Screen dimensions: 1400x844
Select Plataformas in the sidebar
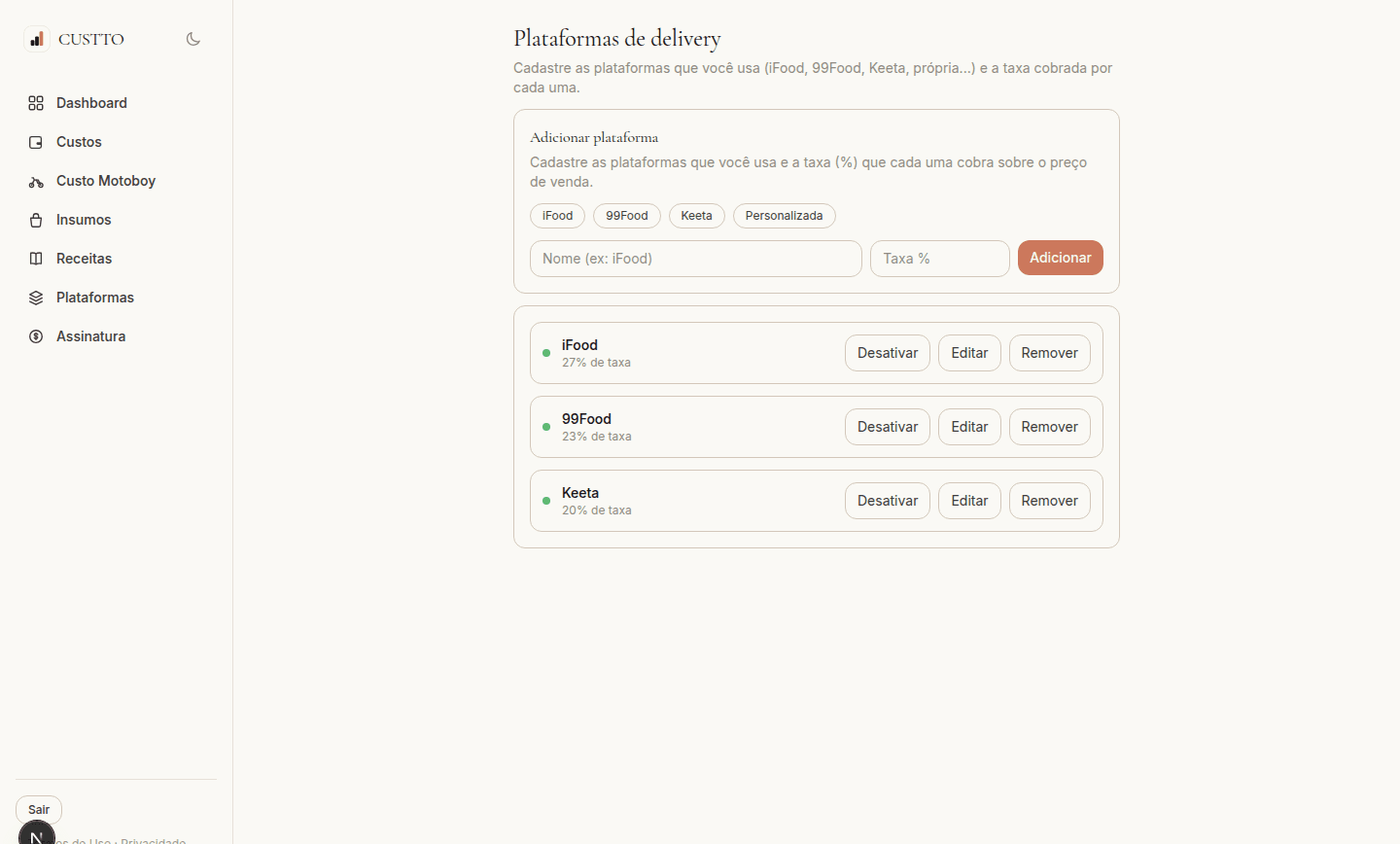(x=116, y=298)
